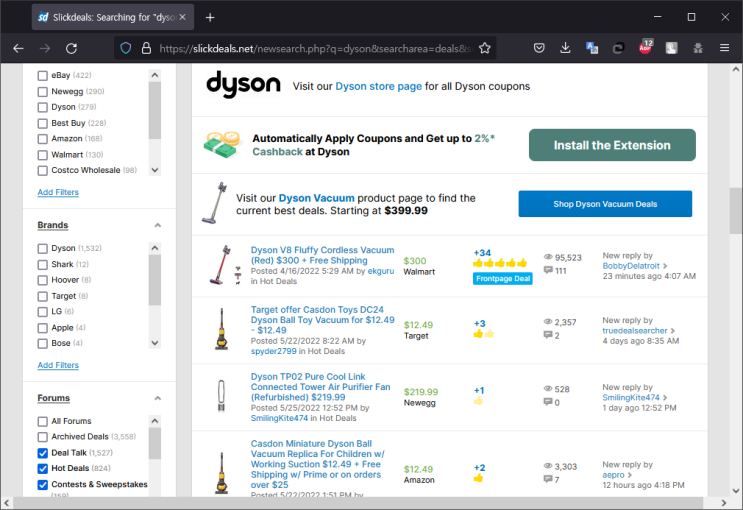The width and height of the screenshot is (743, 510).
Task: Open user ekguru's profile
Action: click(x=381, y=271)
